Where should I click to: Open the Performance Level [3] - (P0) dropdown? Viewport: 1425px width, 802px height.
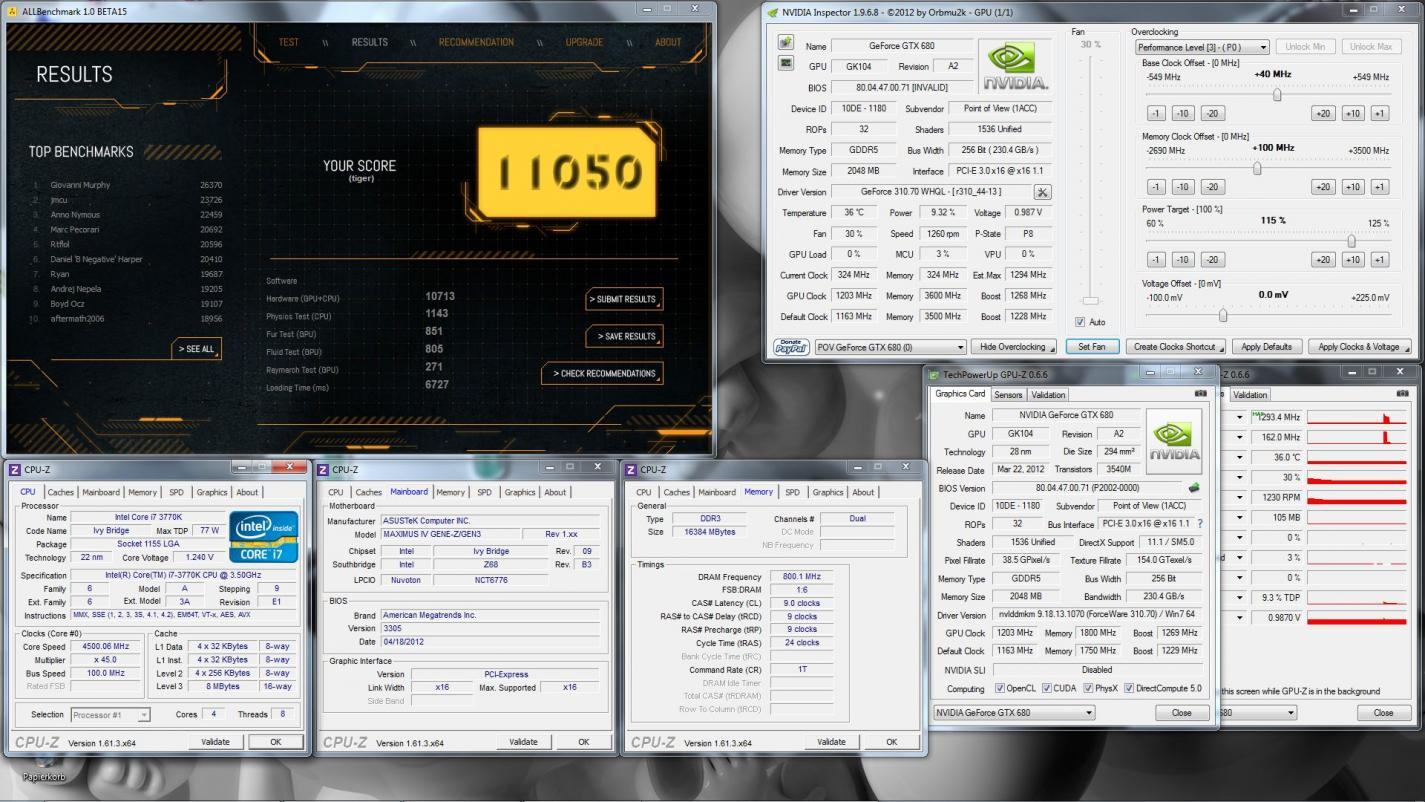(1201, 47)
